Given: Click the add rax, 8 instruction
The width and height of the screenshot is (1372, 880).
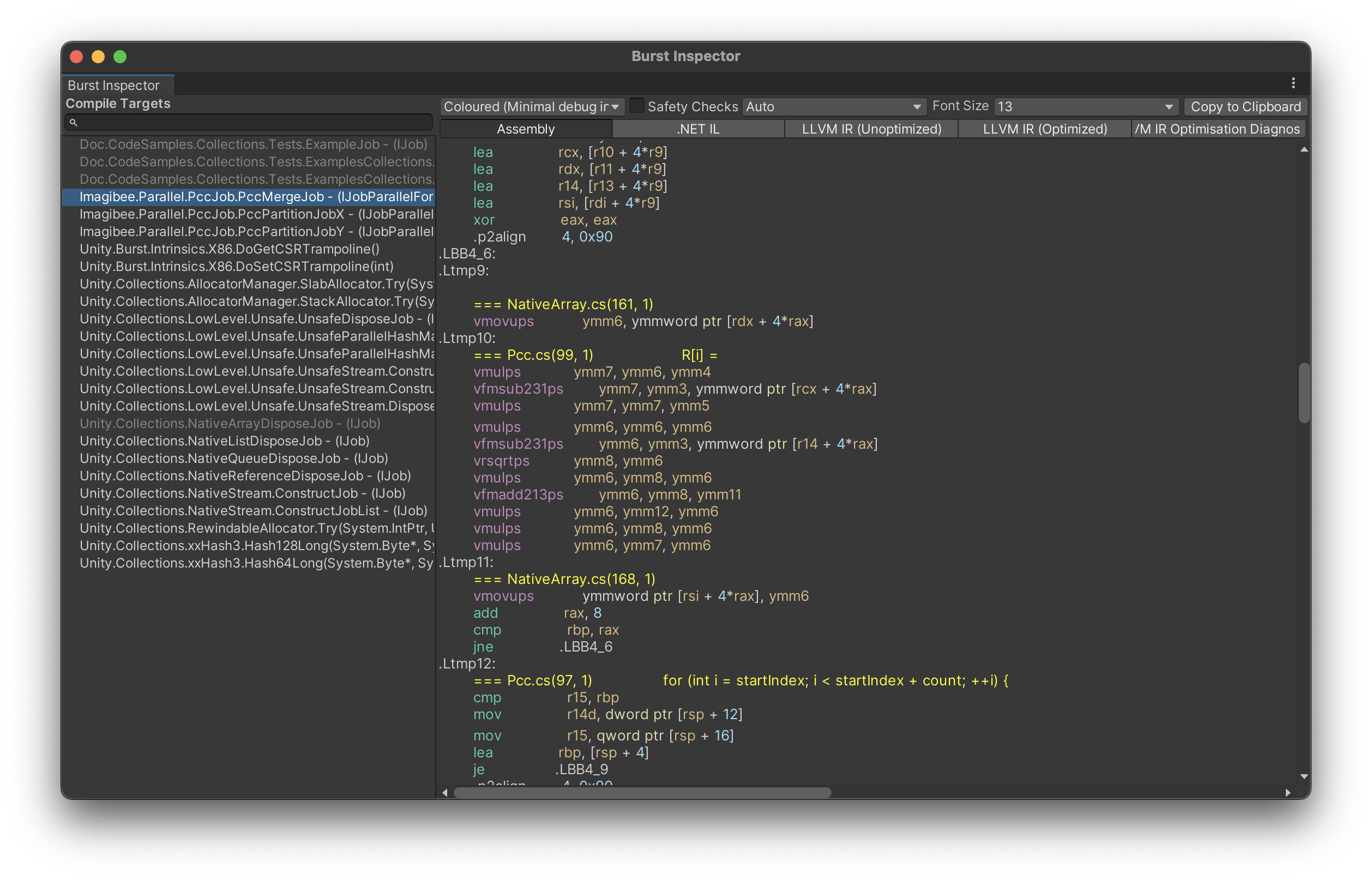Looking at the screenshot, I should (537, 613).
